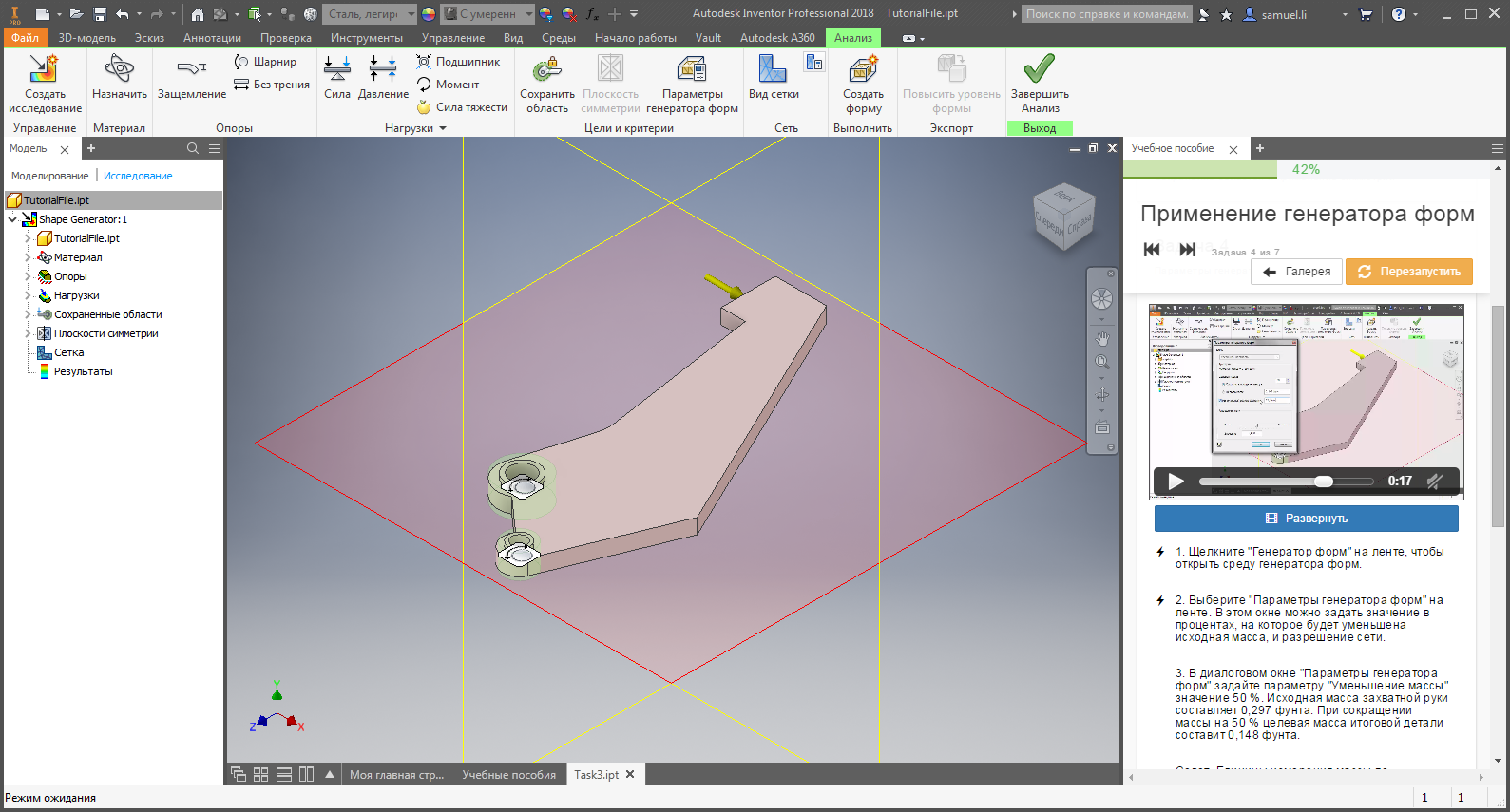Switch to the Учебные пособия document tab
The height and width of the screenshot is (812, 1510).
508,775
